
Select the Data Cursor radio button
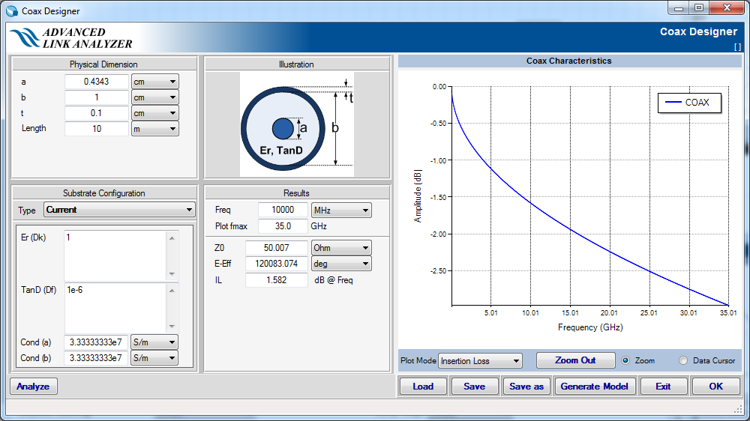click(x=684, y=360)
